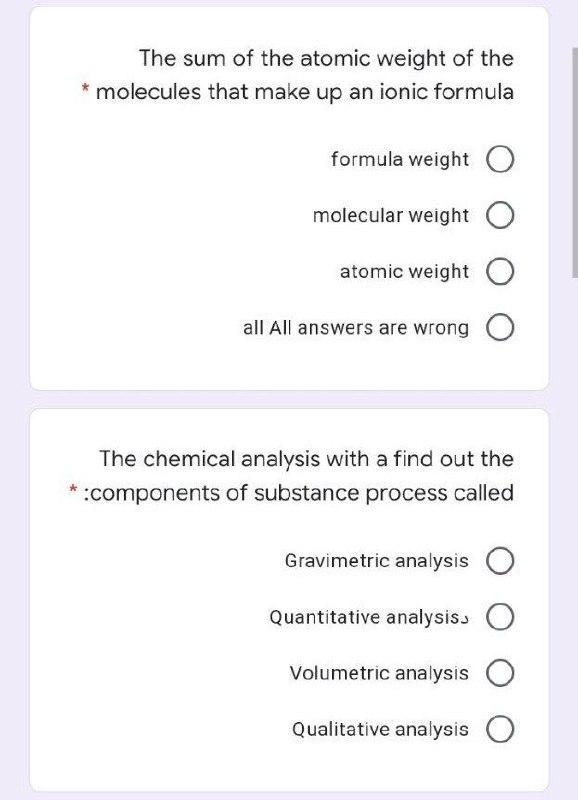Screen dimensions: 578x800
Task: Click the atomic weight answer label
Action: 405,271
